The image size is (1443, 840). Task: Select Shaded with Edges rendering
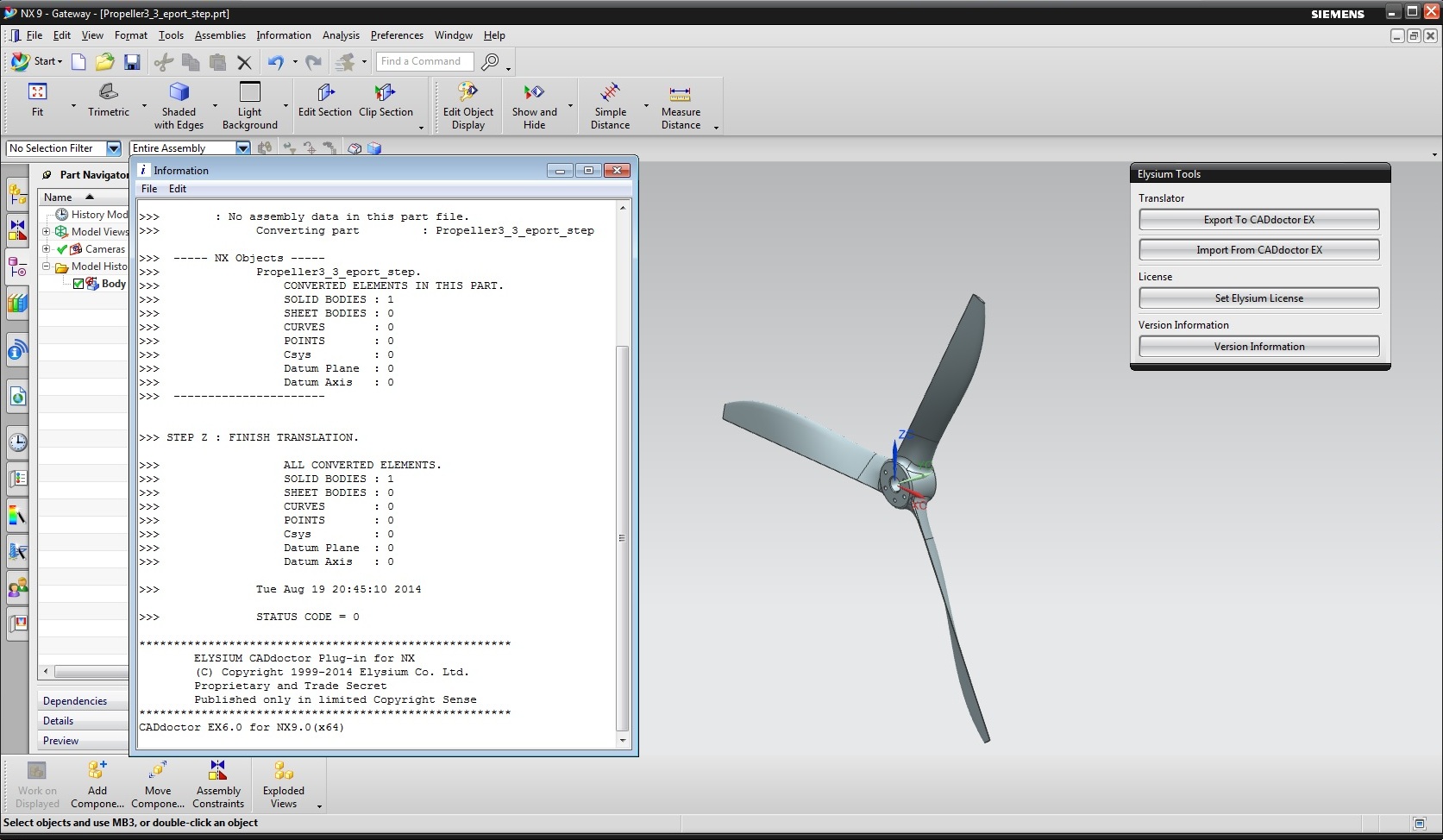click(179, 106)
